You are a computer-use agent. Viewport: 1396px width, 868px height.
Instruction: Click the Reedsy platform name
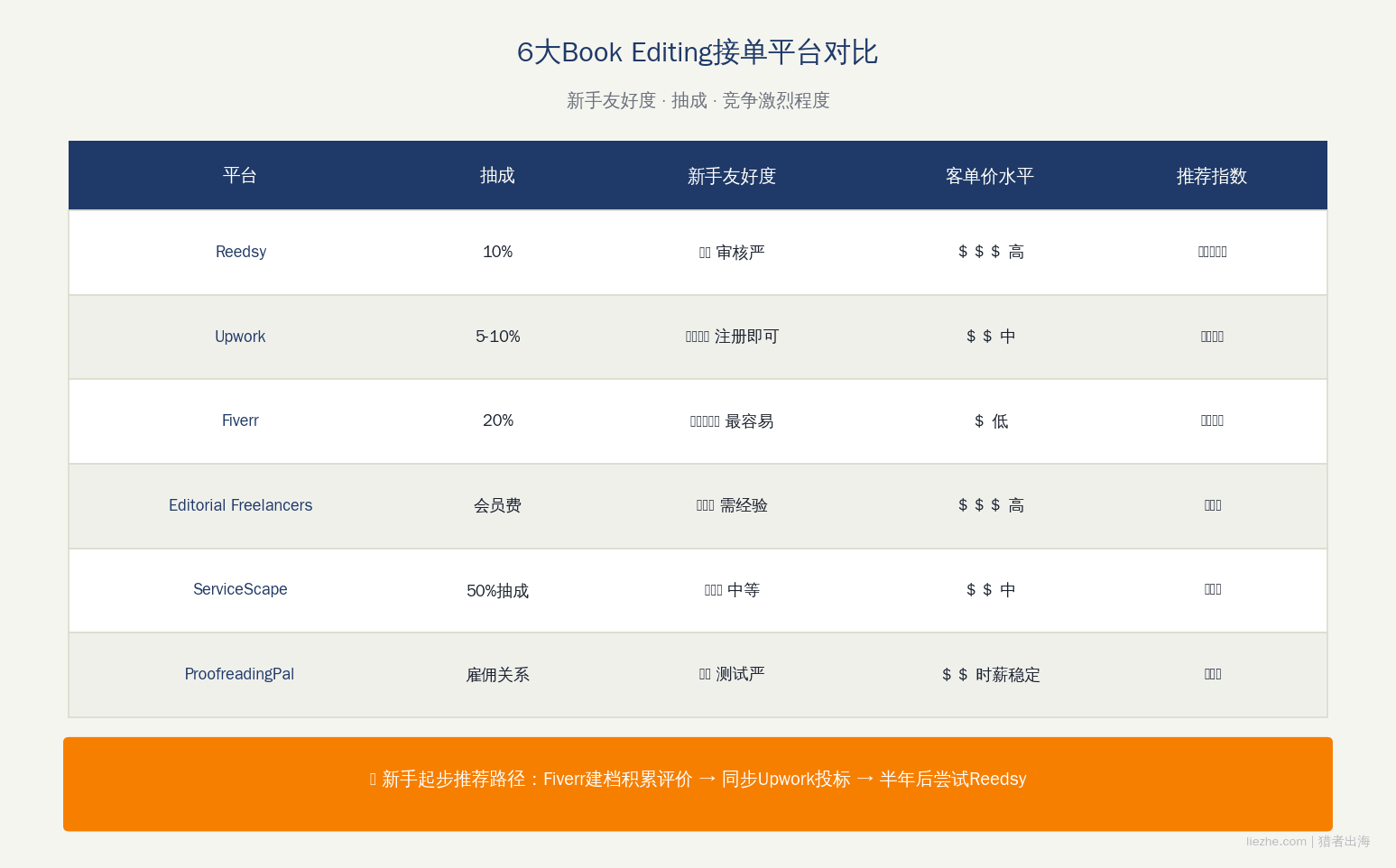pyautogui.click(x=241, y=252)
